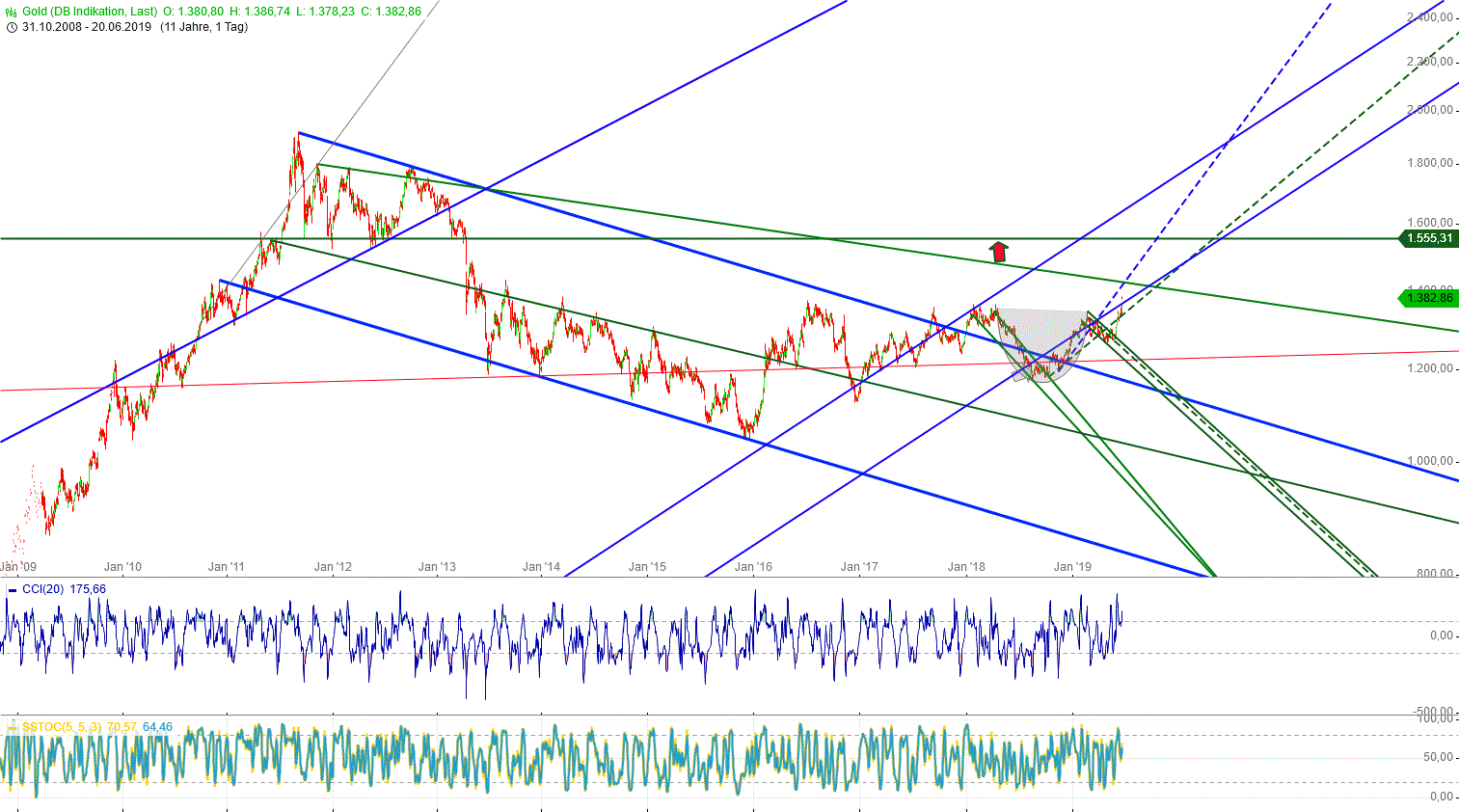Click the 1.000,00 price axis label

[1430, 461]
